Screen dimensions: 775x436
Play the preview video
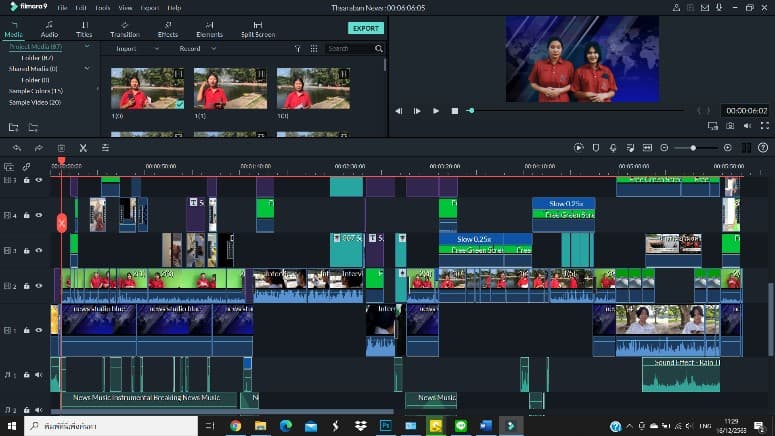tap(436, 111)
